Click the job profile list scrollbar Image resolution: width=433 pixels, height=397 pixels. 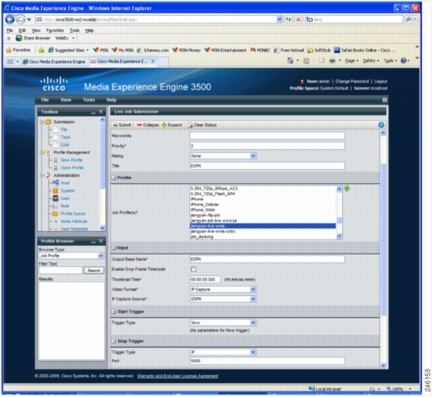tap(339, 212)
